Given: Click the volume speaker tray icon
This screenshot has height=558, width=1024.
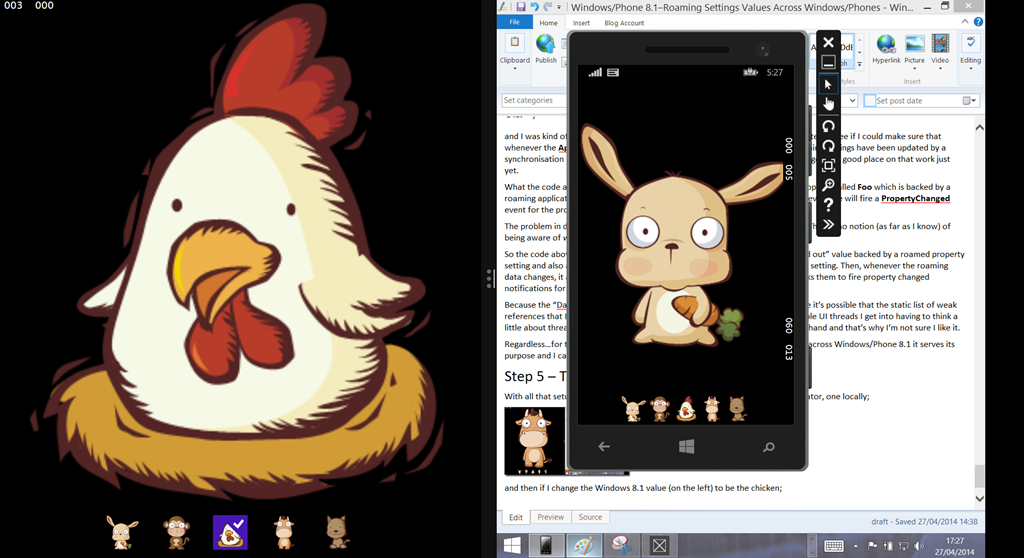Looking at the screenshot, I should (920, 546).
